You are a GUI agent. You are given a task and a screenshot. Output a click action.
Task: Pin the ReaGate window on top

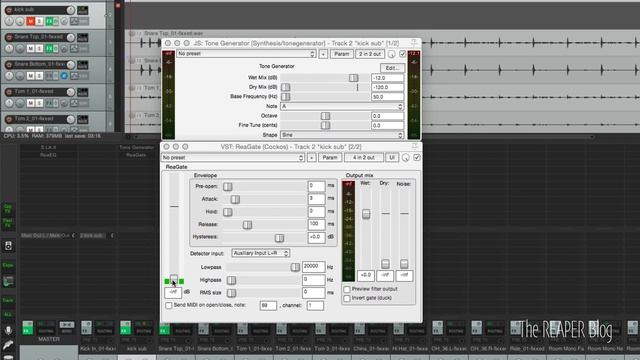tap(415, 147)
